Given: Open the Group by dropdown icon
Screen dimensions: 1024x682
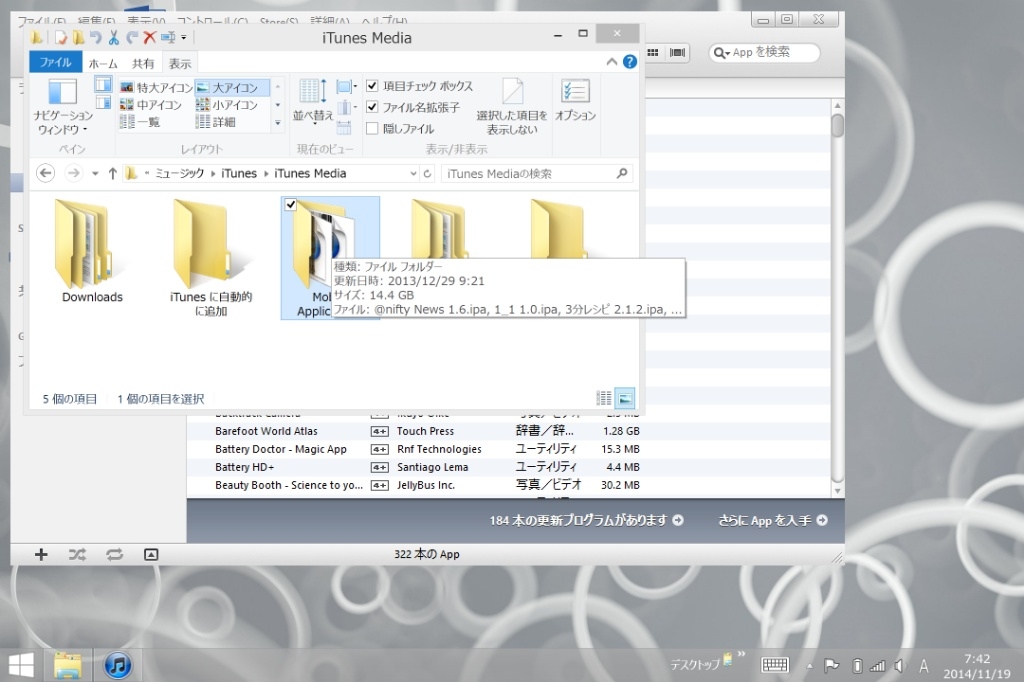Looking at the screenshot, I should tap(347, 86).
